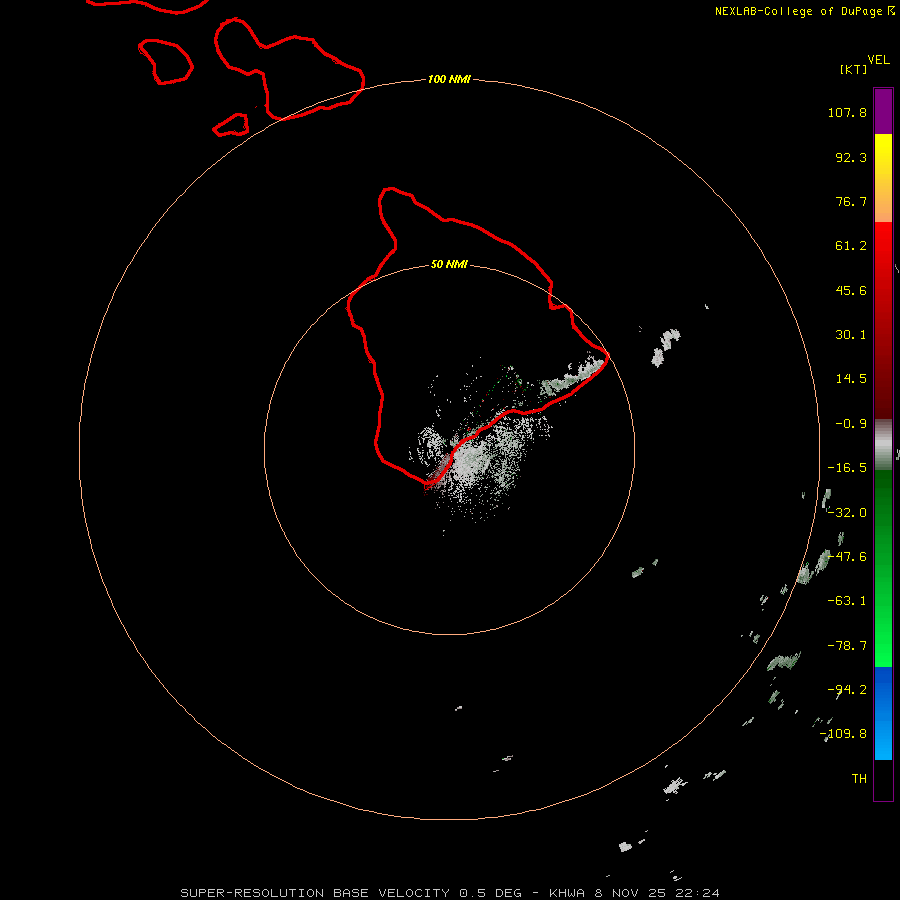Click the 45.6 velocity scale value
This screenshot has width=900, height=900.
point(851,290)
